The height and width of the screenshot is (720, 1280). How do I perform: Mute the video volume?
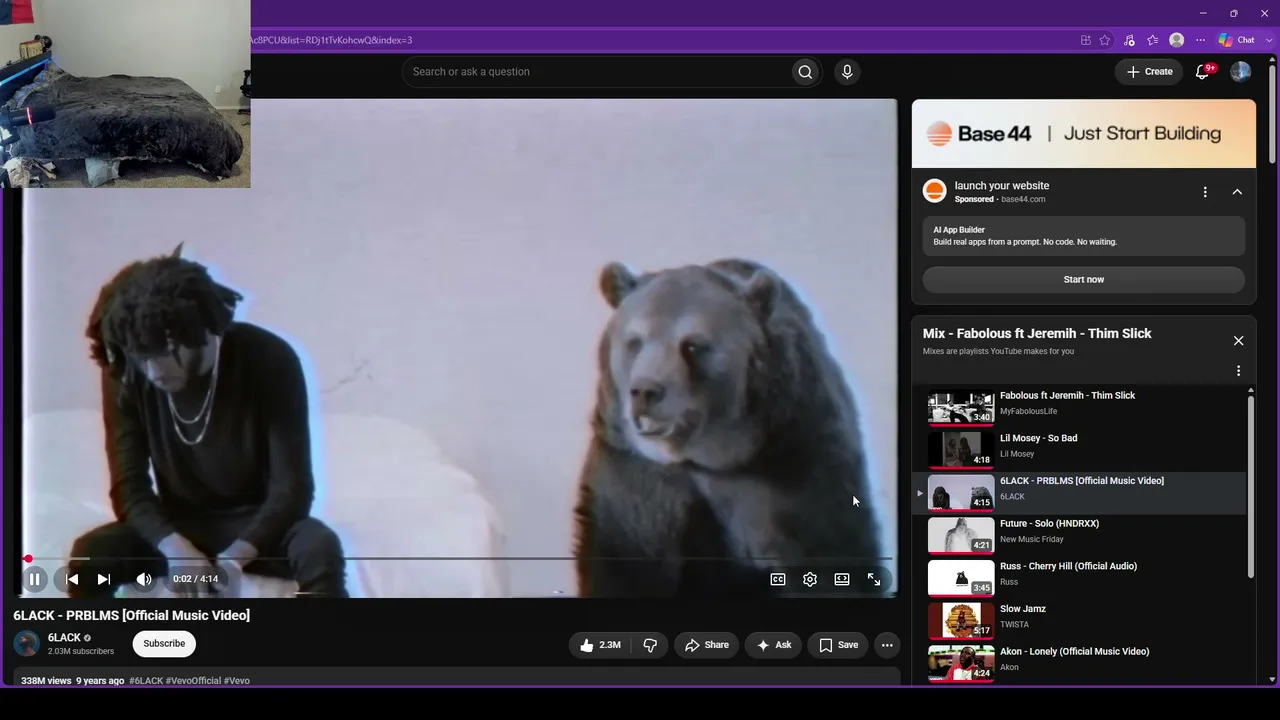144,579
